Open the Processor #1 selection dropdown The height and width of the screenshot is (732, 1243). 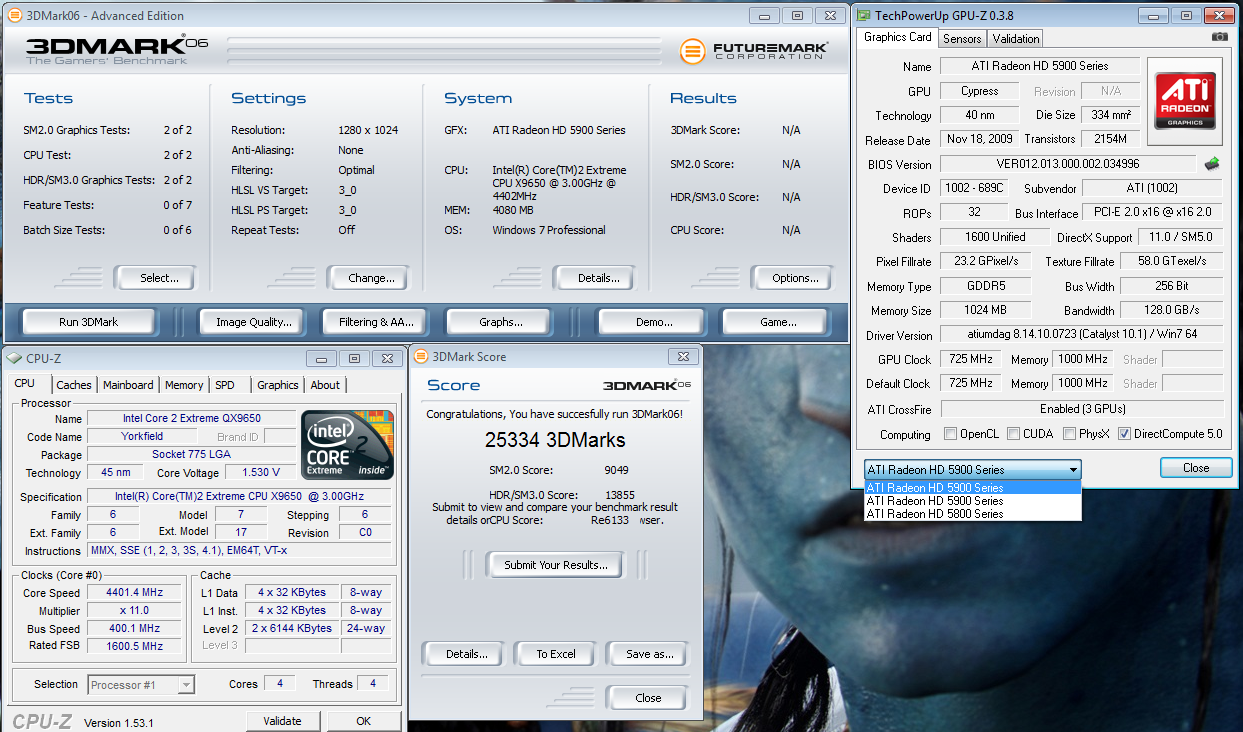point(141,685)
